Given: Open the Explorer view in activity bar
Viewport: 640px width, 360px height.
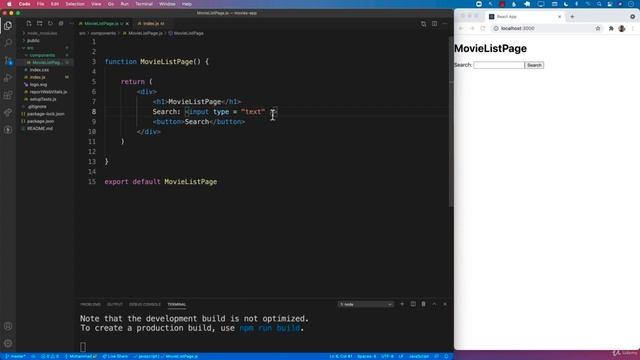Looking at the screenshot, I should point(8,26).
